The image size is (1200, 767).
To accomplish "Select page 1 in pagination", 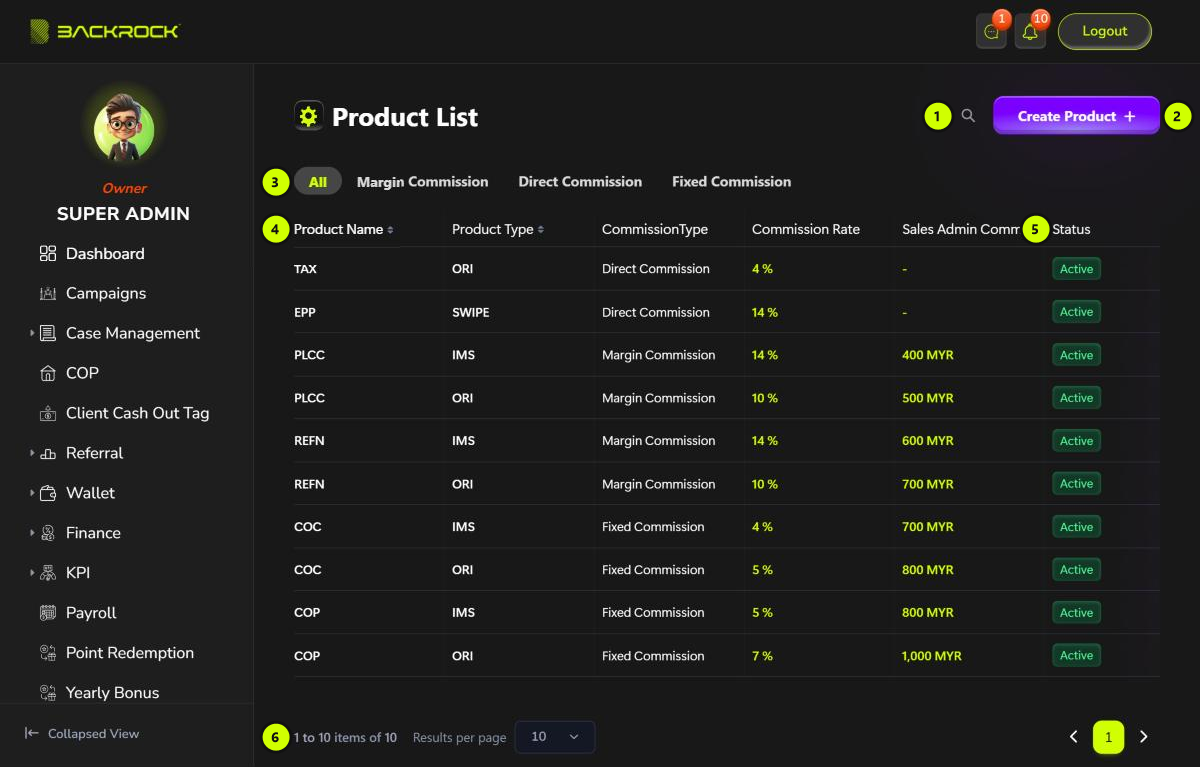I will click(x=1108, y=737).
